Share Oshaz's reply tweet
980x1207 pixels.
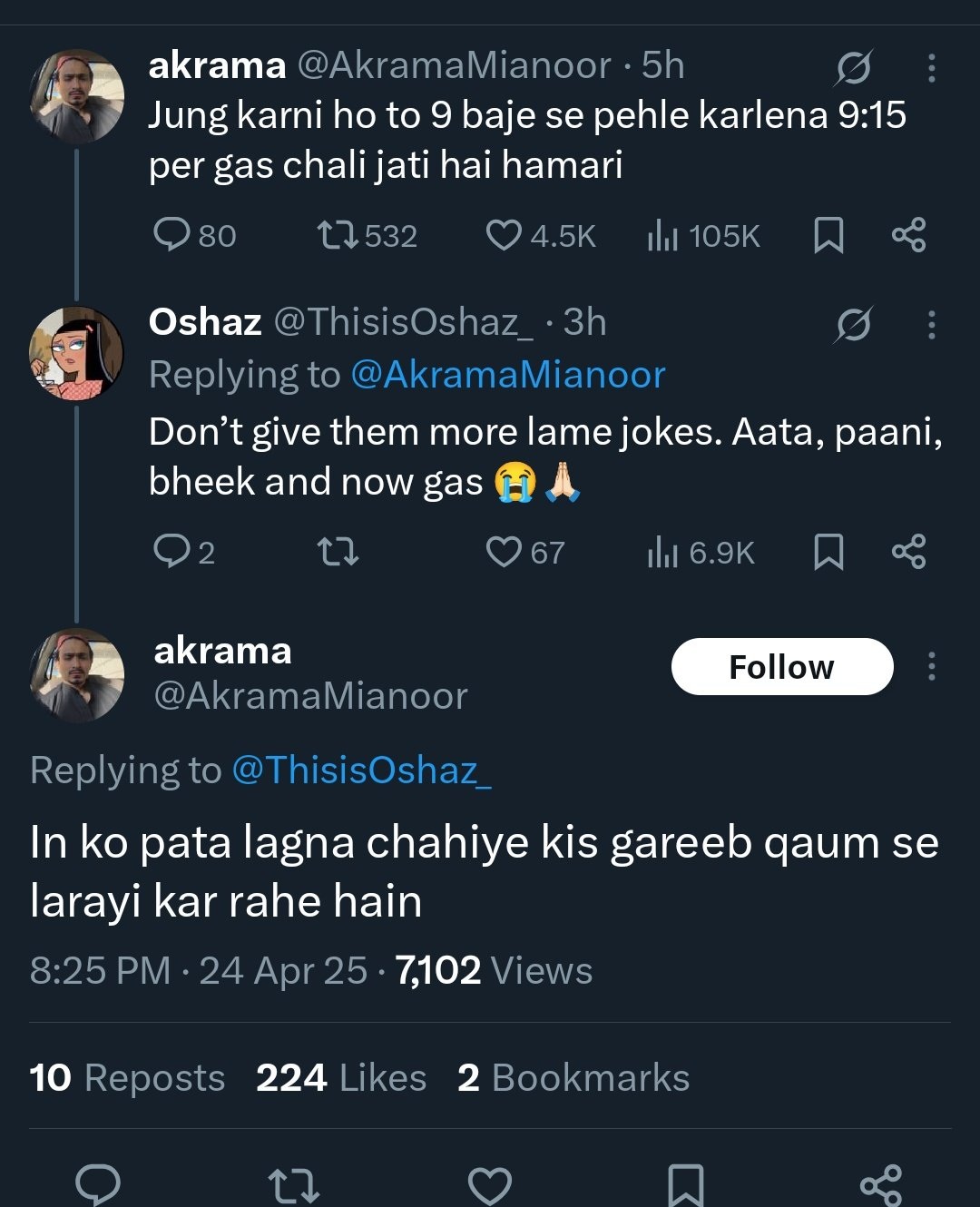[x=908, y=551]
